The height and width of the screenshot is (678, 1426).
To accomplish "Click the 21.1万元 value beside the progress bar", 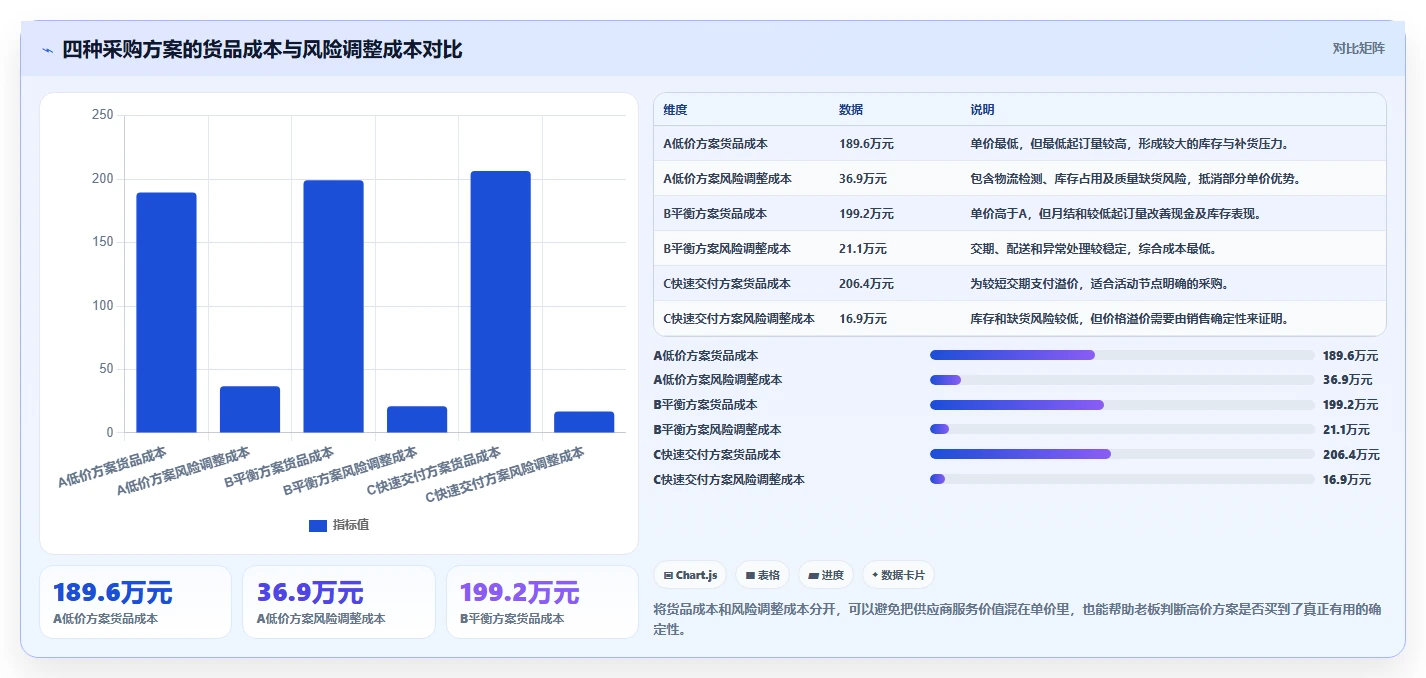I will click(x=1347, y=430).
